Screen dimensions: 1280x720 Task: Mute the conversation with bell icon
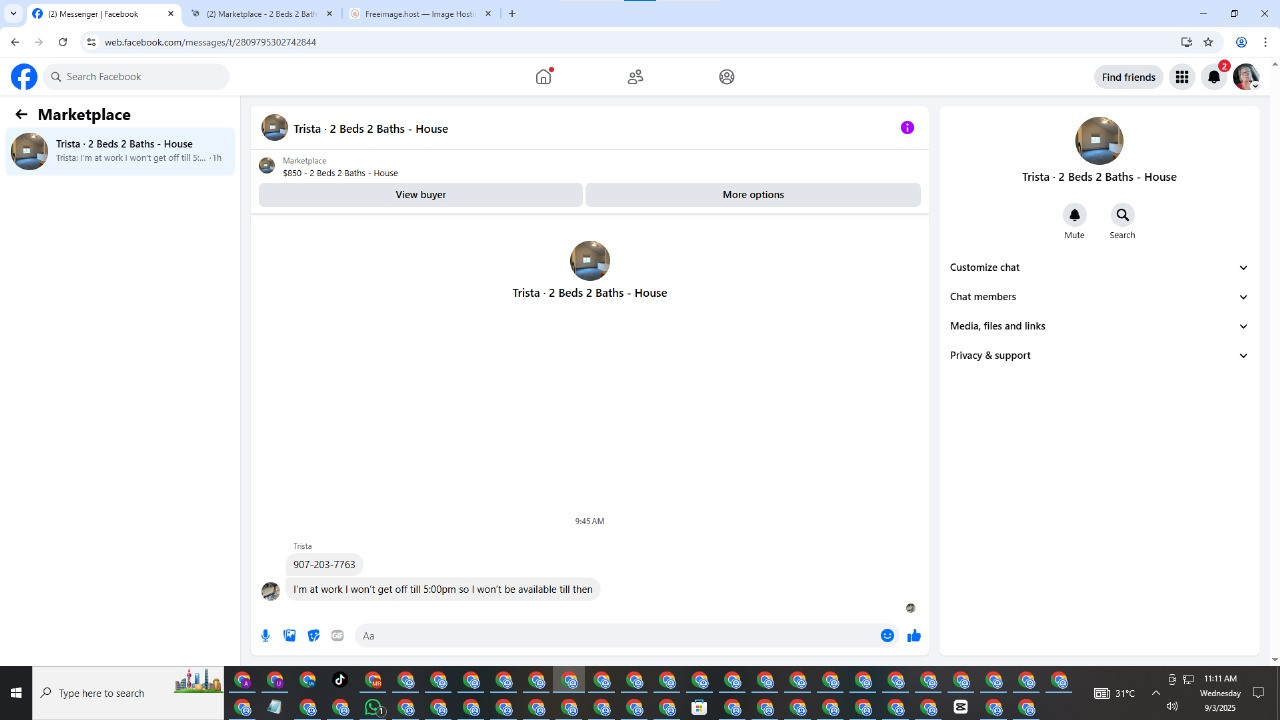[1074, 215]
